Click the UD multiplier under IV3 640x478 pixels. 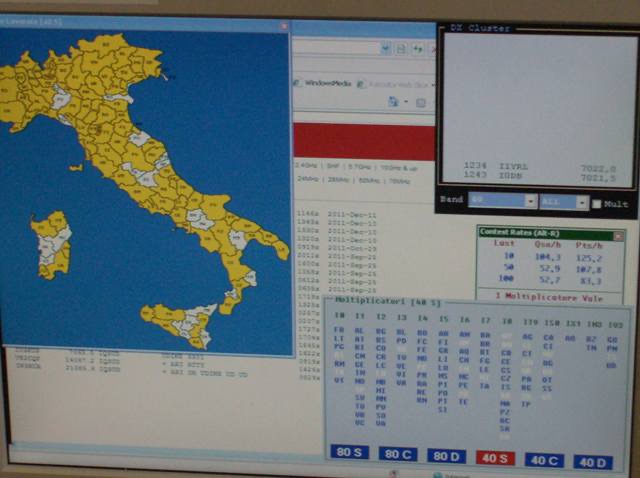(611, 365)
